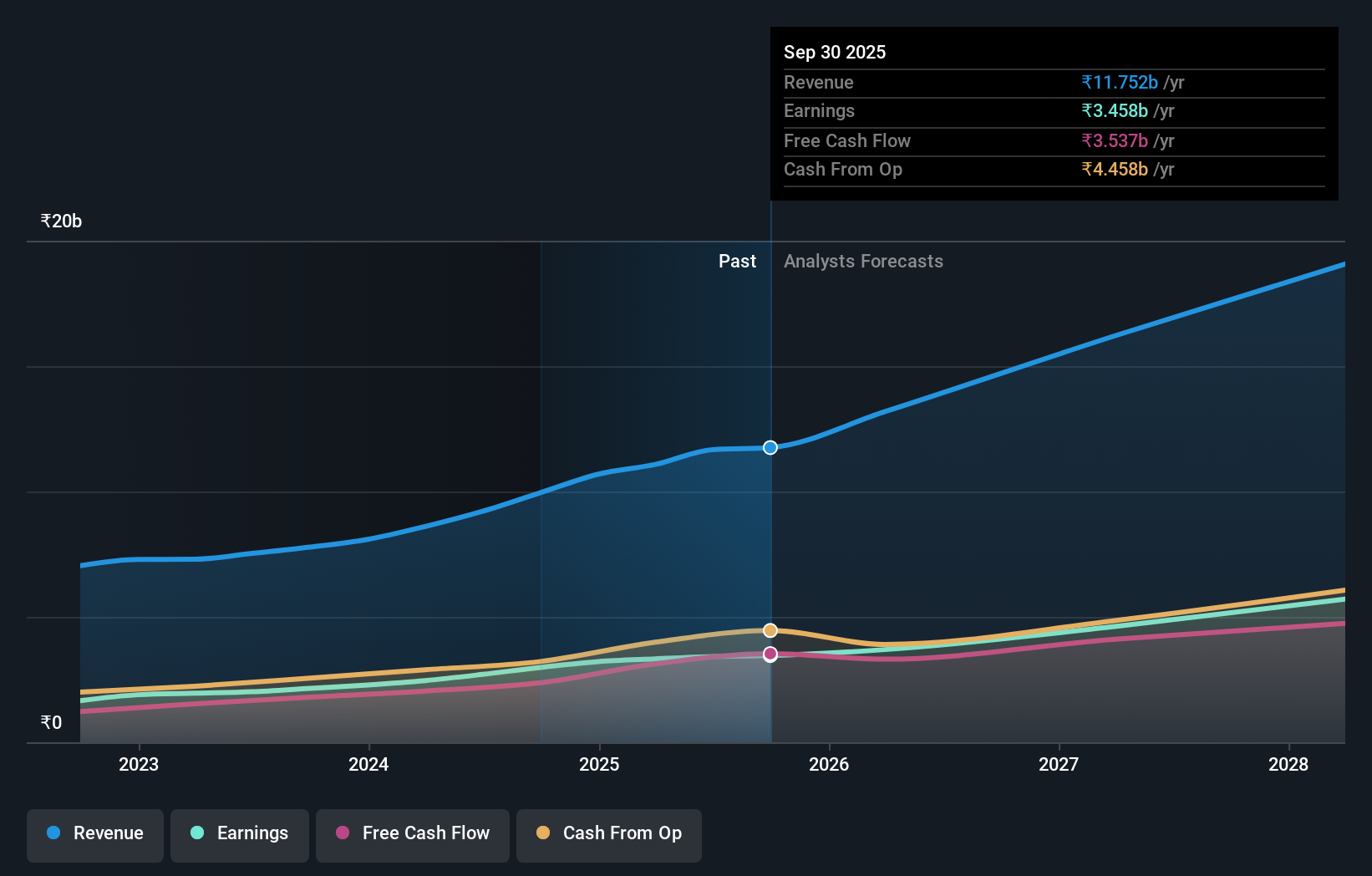Toggle the Cash From Op series visibility
The image size is (1372, 876).
[x=608, y=833]
